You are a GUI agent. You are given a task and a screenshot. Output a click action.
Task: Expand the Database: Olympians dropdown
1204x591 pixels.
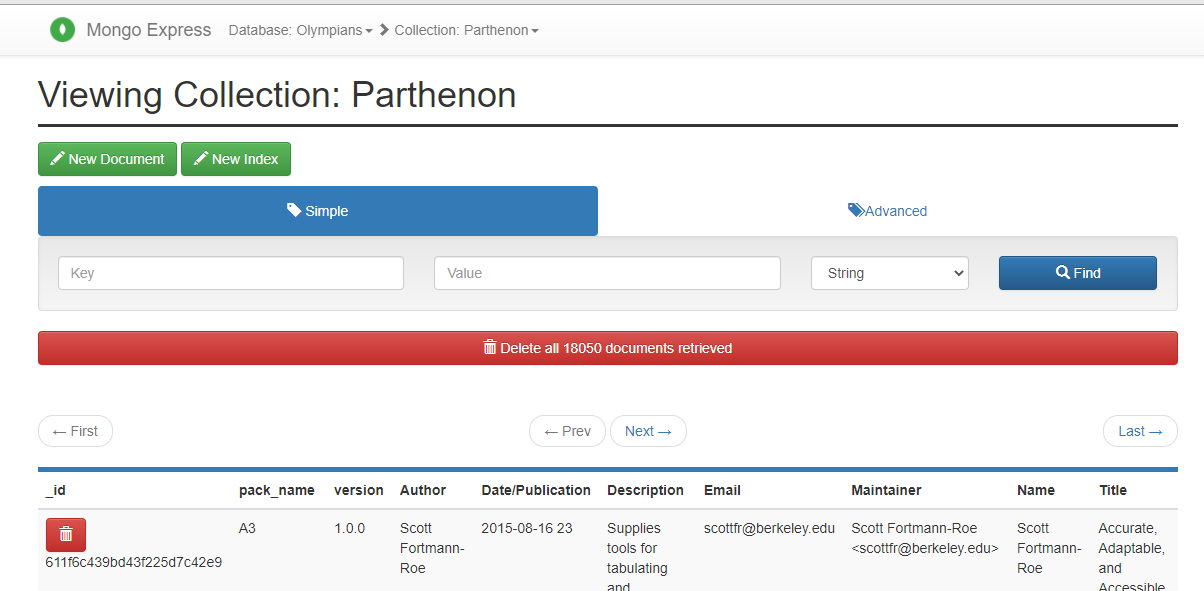[300, 30]
